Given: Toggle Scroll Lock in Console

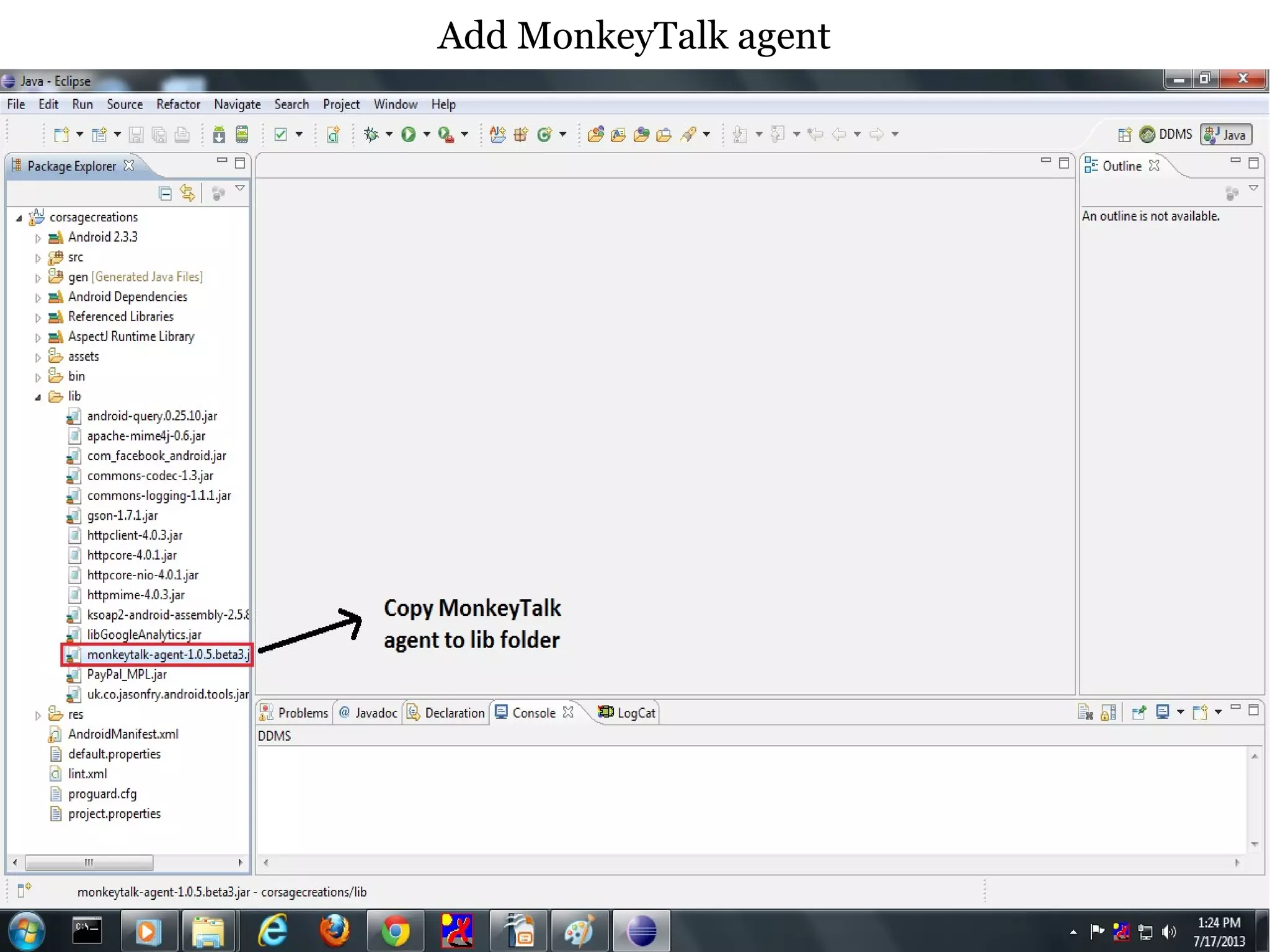Looking at the screenshot, I should pyautogui.click(x=1109, y=713).
